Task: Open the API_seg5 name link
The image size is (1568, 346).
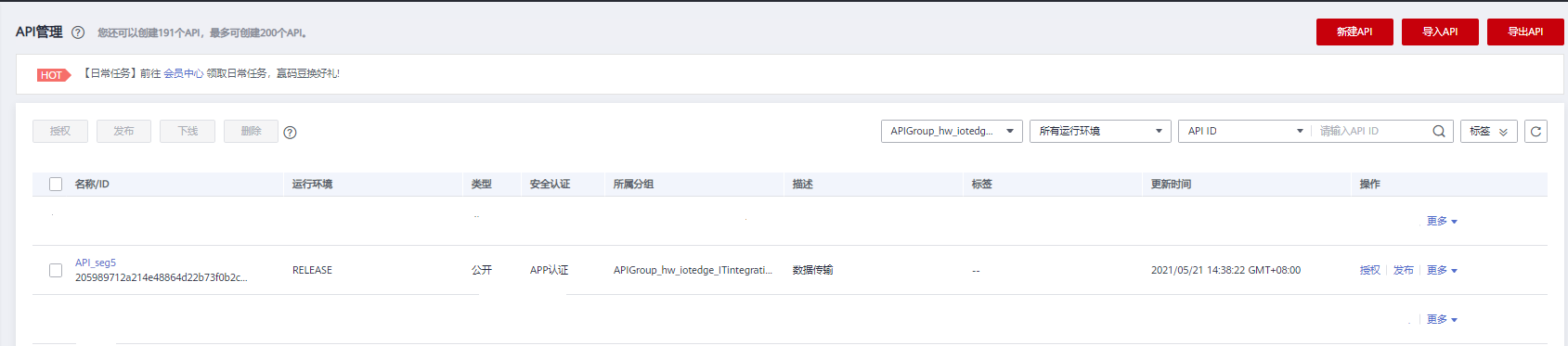Action: (x=96, y=263)
